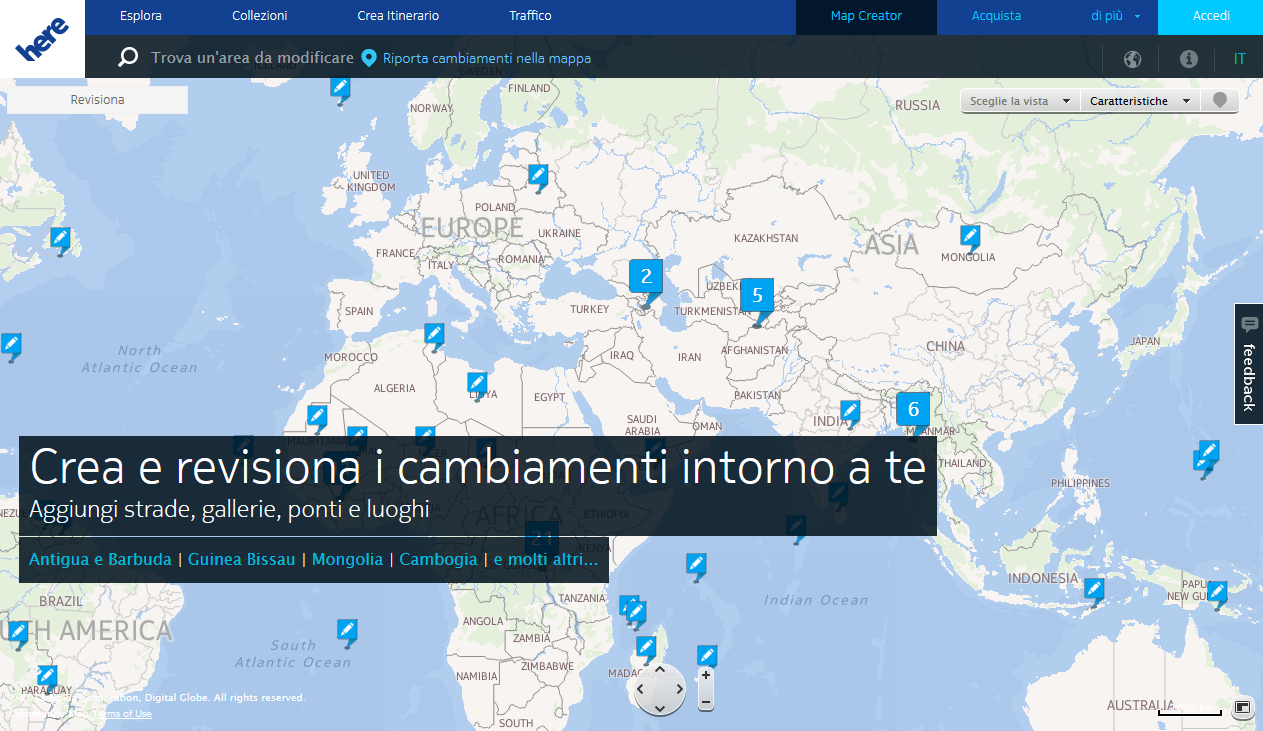Pan map left with arrow control

[x=641, y=689]
